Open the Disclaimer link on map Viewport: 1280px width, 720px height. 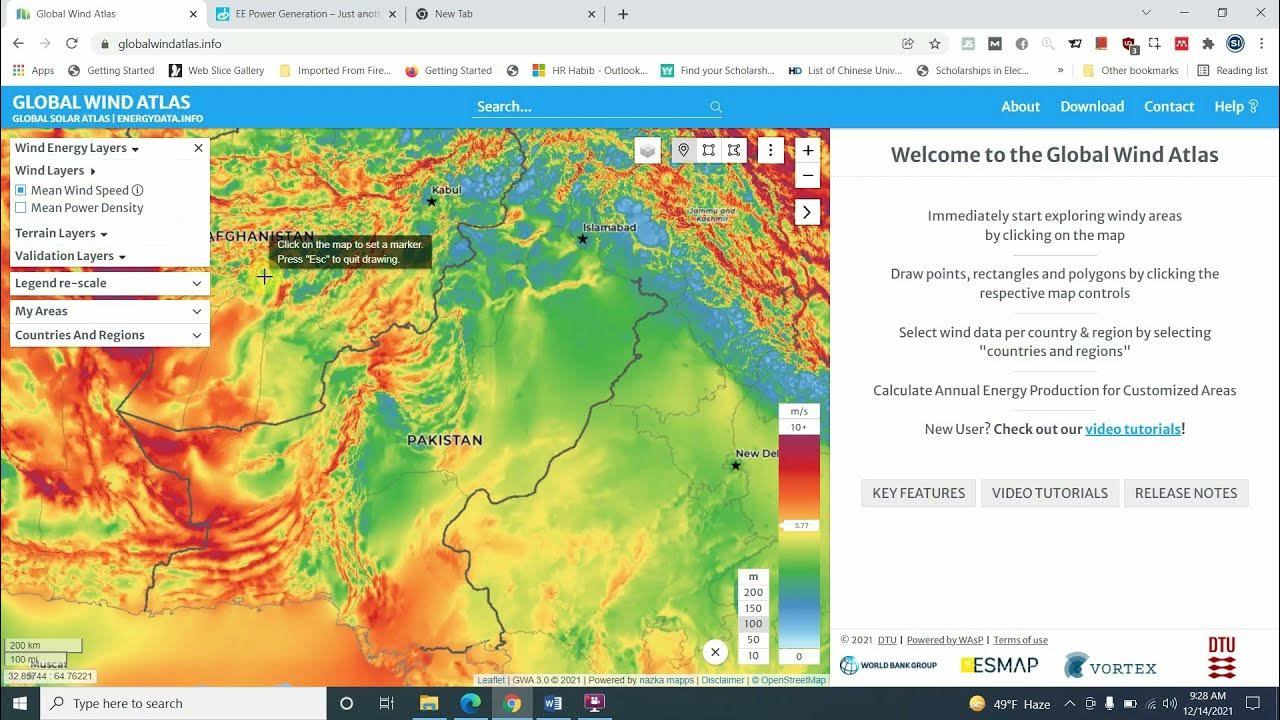723,680
